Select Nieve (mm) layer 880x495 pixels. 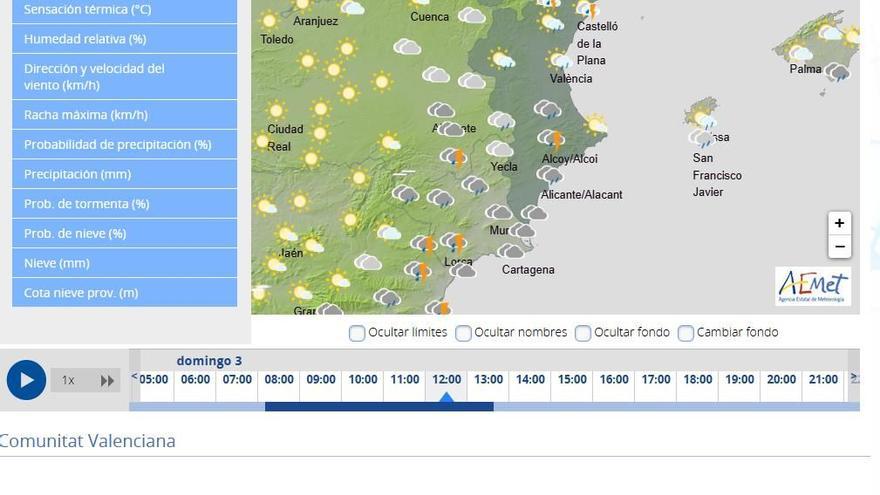coord(125,263)
